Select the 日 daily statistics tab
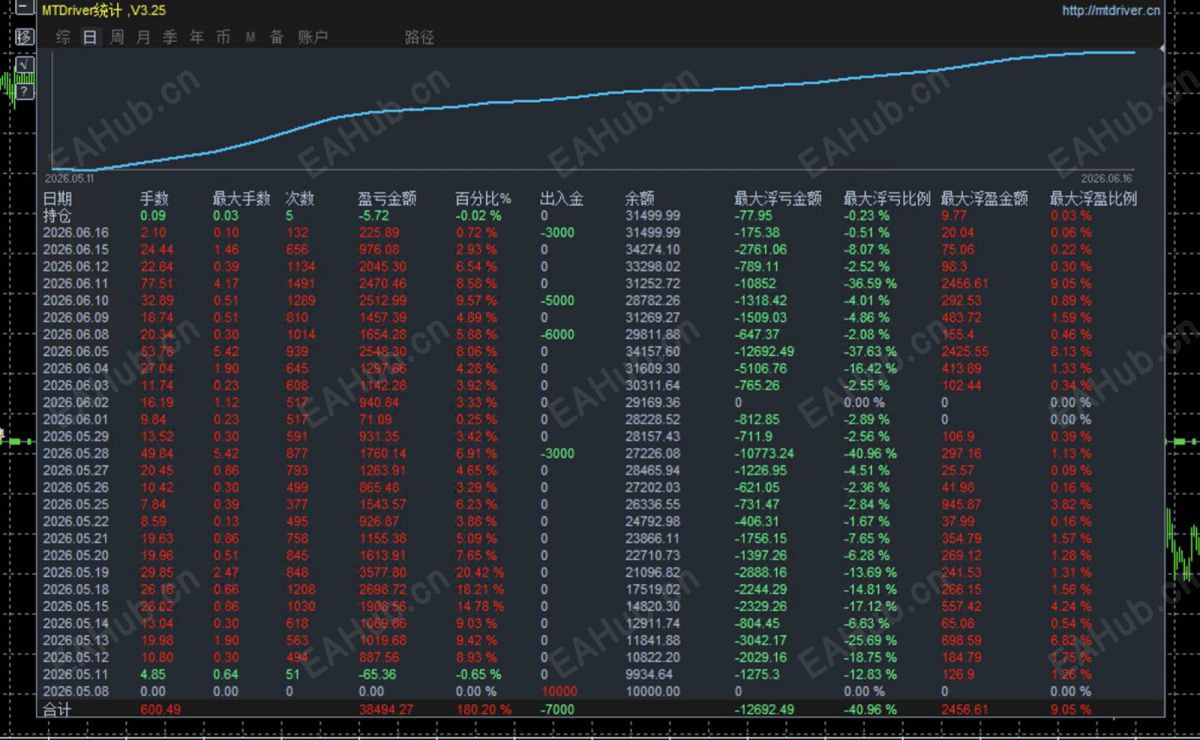The width and height of the screenshot is (1200, 740). tap(90, 37)
